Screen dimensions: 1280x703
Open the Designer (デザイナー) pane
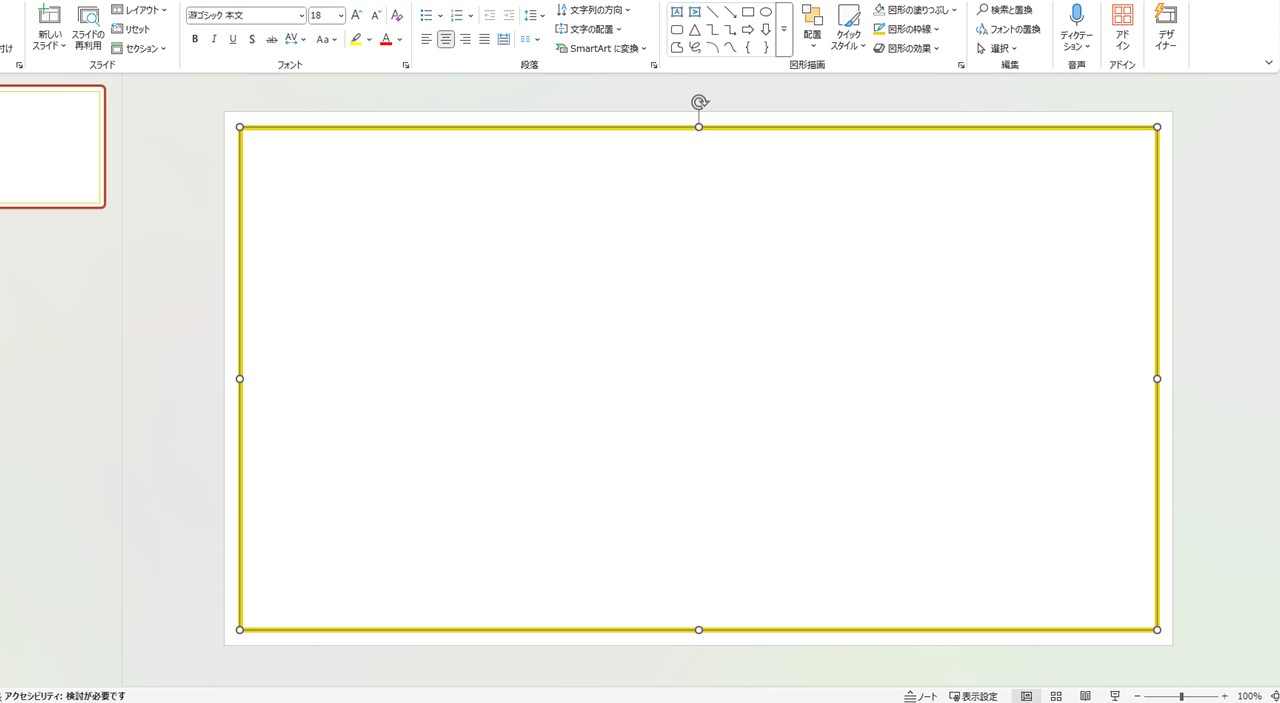pos(1165,15)
